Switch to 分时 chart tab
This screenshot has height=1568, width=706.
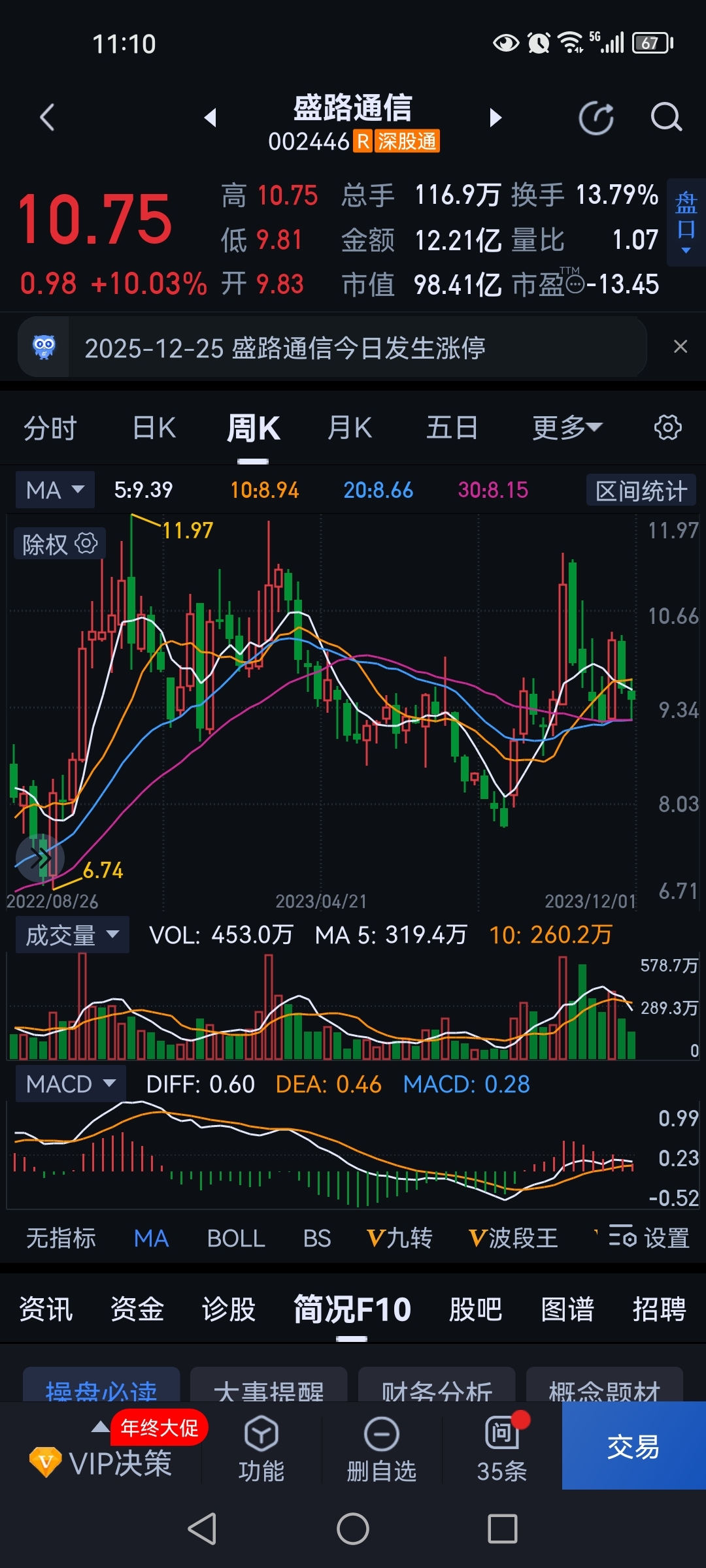[x=50, y=429]
